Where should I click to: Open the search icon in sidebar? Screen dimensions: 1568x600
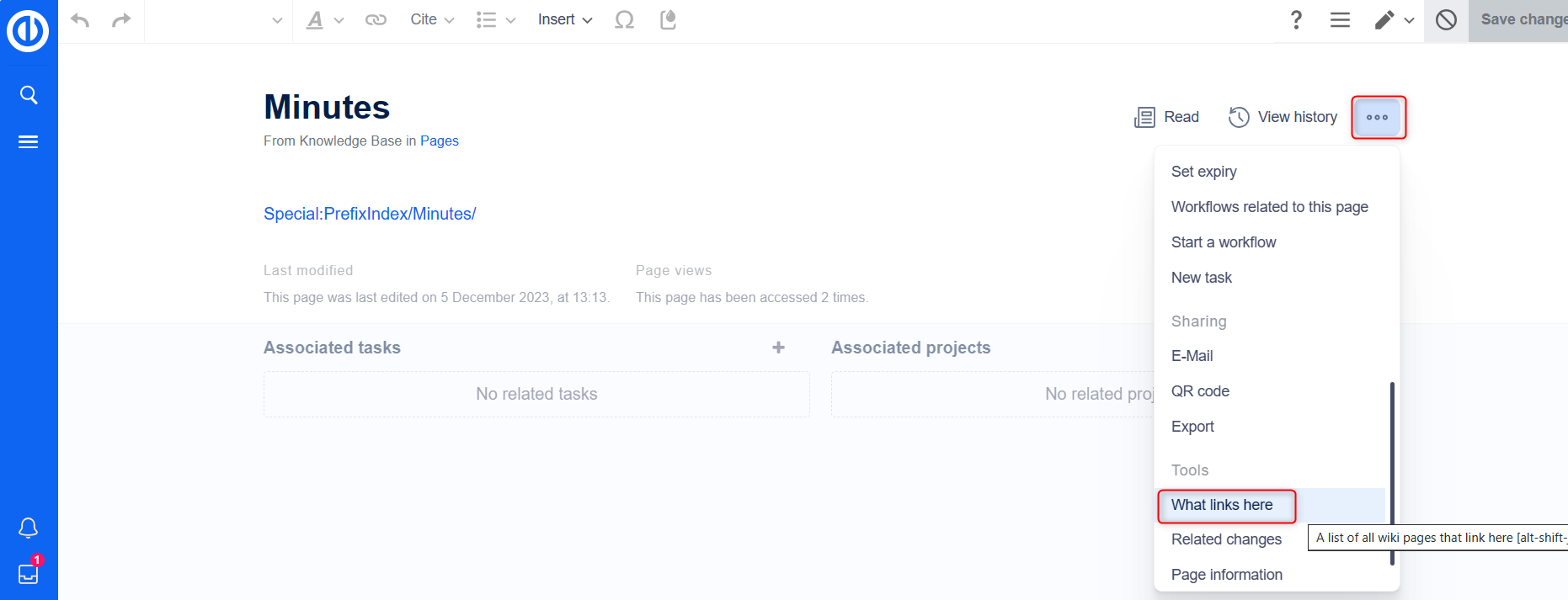click(29, 95)
